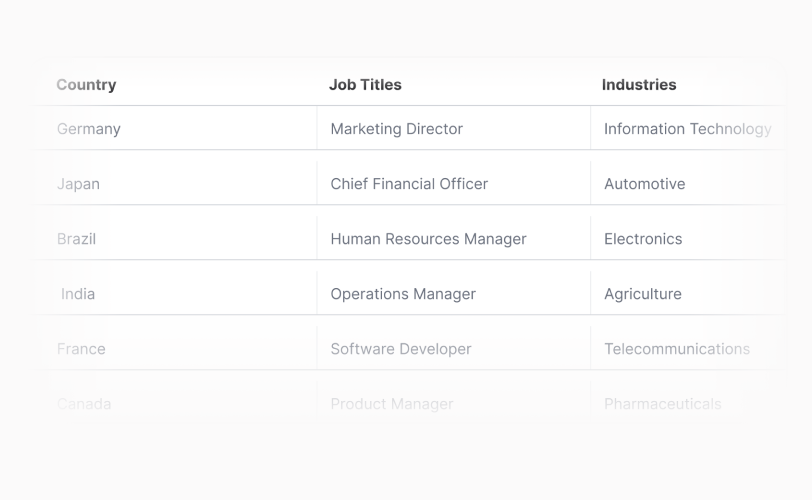The height and width of the screenshot is (500, 812).
Task: Select the Human Resources Manager cell
Action: pos(428,239)
